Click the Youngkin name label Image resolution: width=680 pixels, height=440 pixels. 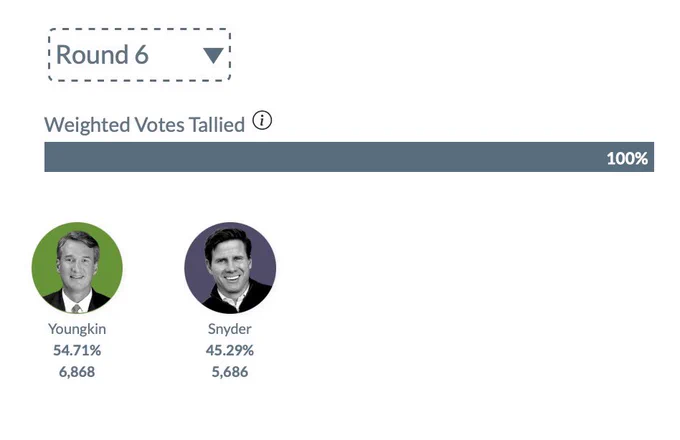(x=77, y=329)
